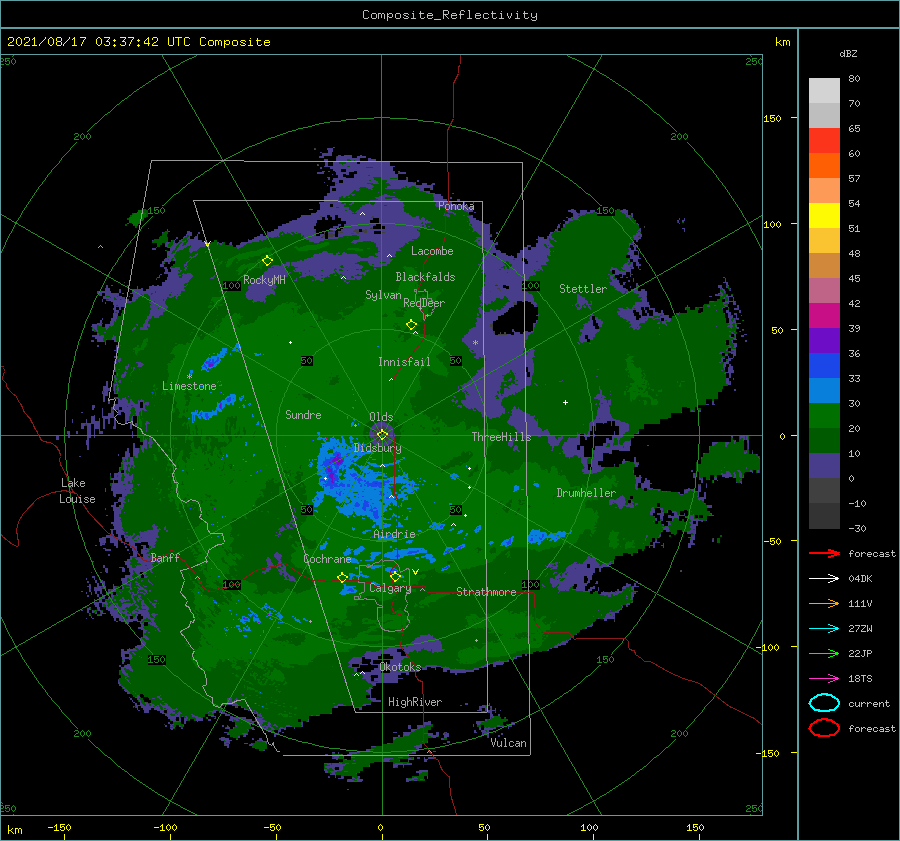This screenshot has height=841, width=900.
Task: Click the Composite_Reflectivity title
Action: tap(450, 15)
